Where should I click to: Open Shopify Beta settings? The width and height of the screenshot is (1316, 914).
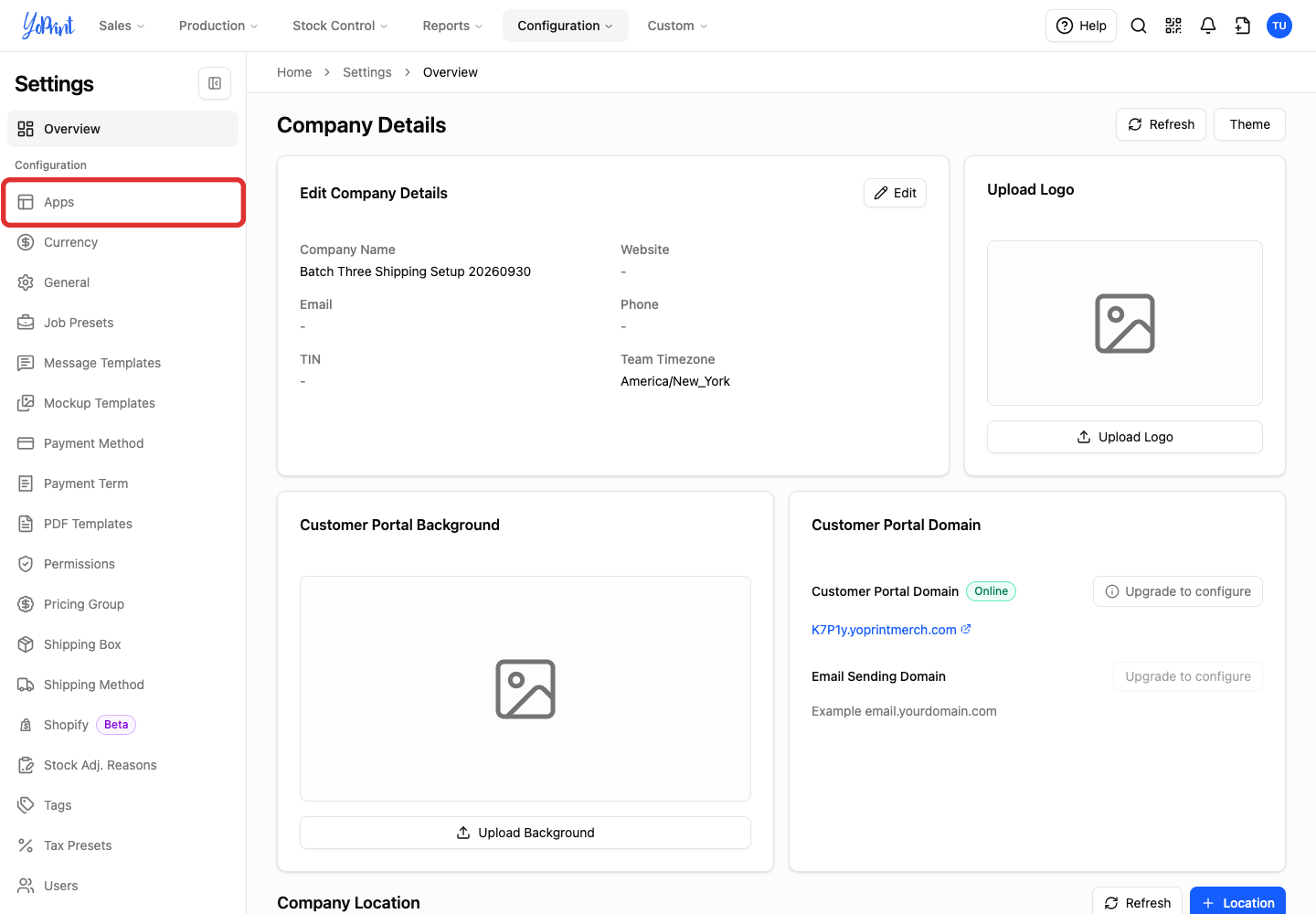click(x=122, y=725)
